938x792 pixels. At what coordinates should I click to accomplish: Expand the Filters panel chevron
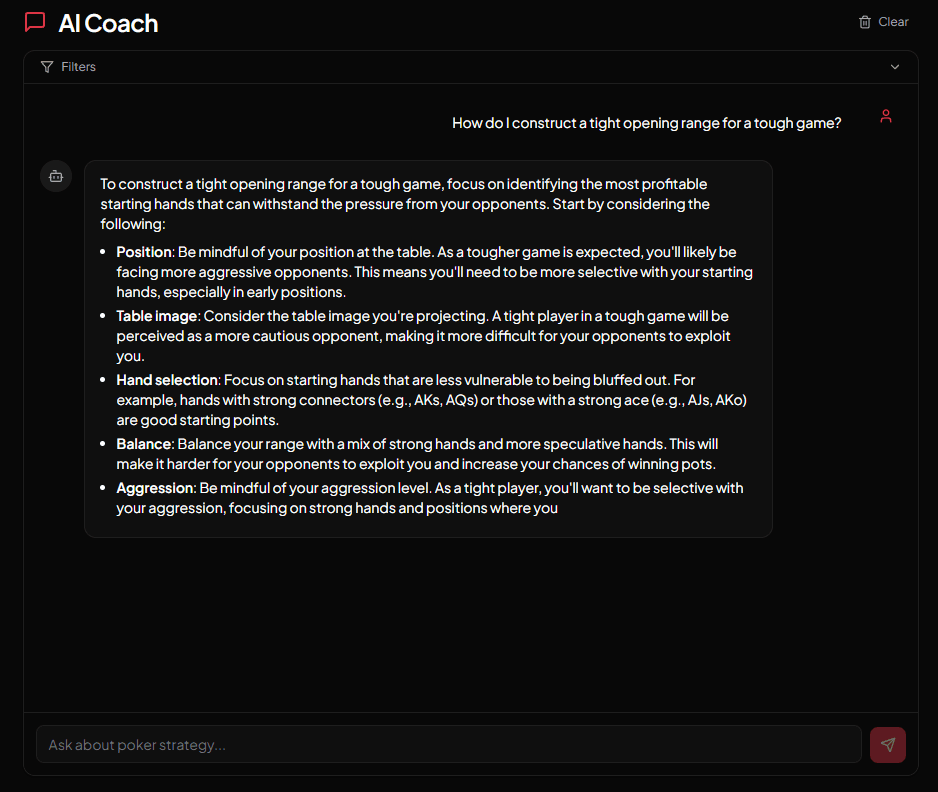(895, 66)
